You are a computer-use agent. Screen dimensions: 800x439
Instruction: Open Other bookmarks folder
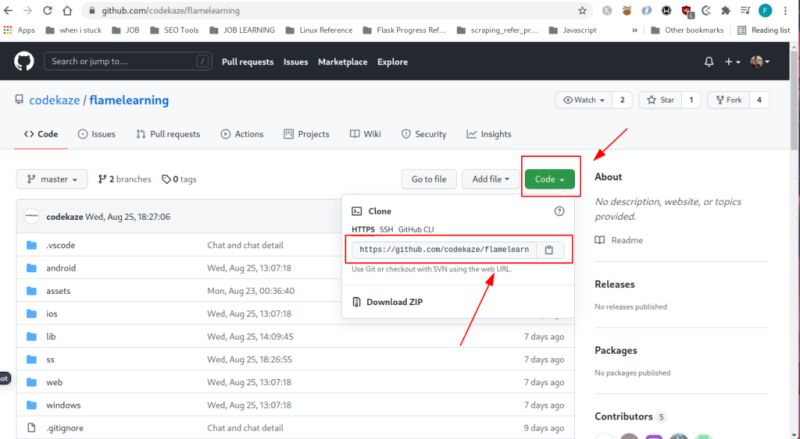tap(687, 30)
